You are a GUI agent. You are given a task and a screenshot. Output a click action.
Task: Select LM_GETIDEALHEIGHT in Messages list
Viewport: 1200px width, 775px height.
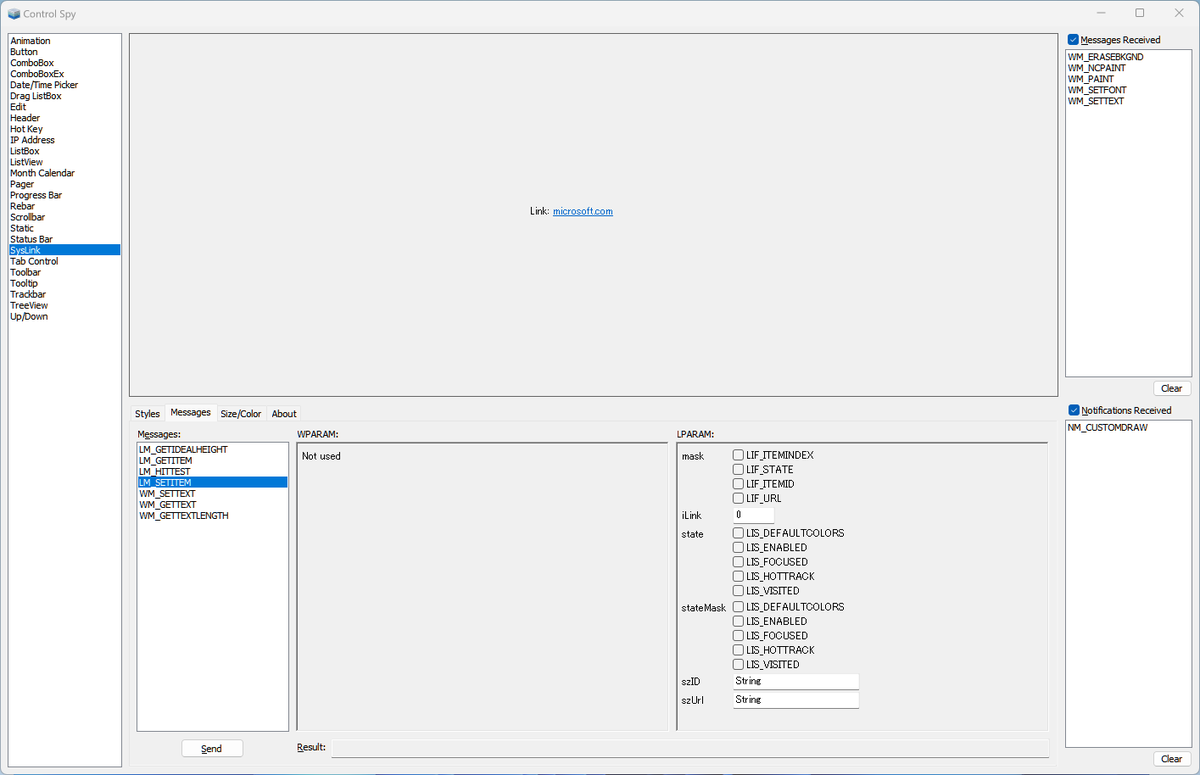coord(212,449)
